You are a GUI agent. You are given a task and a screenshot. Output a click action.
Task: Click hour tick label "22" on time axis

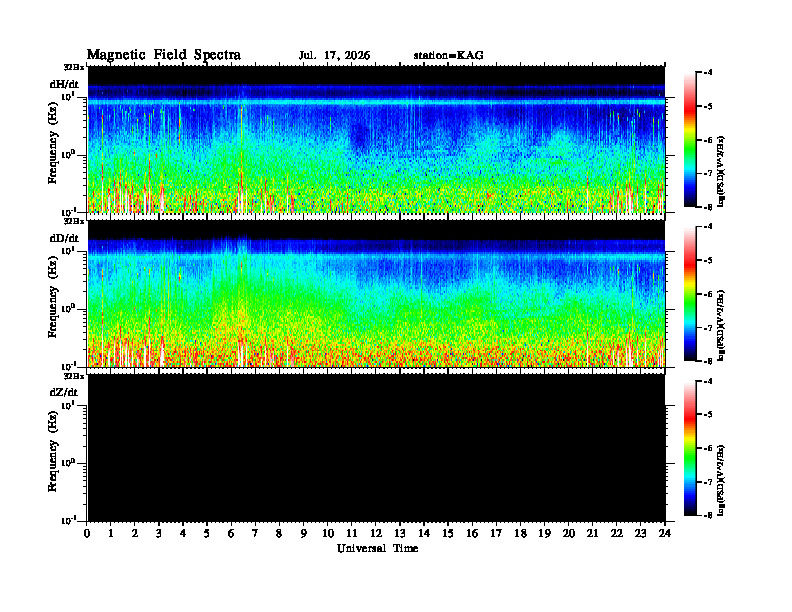point(616,534)
